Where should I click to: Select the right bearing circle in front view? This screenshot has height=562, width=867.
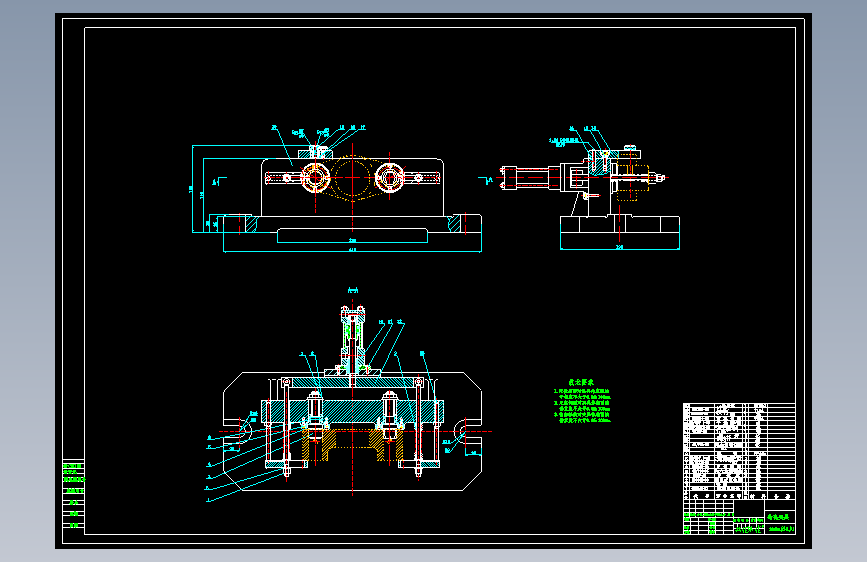pyautogui.click(x=389, y=178)
